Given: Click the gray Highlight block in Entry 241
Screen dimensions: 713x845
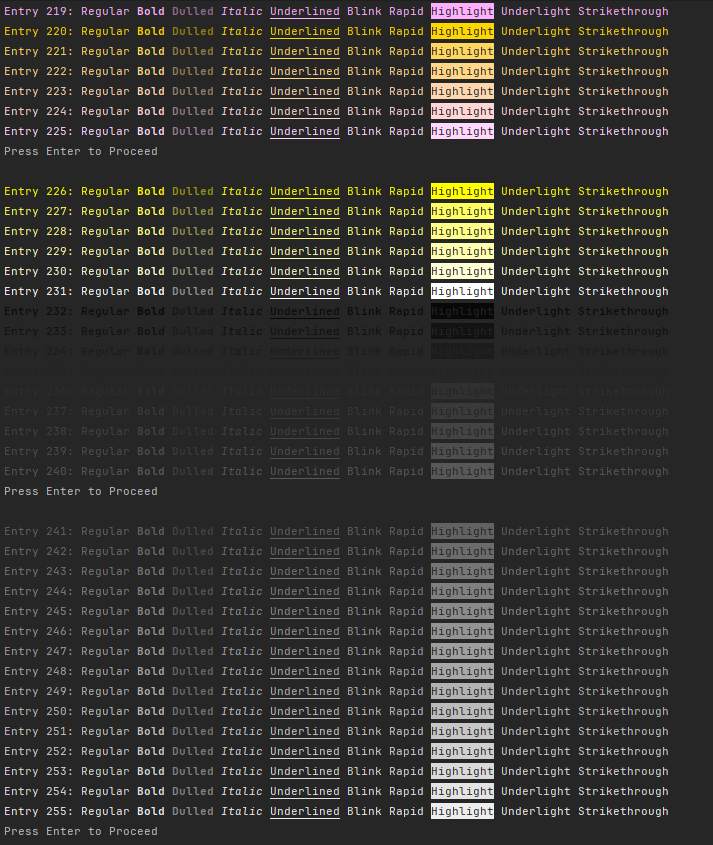Looking at the screenshot, I should point(462,531).
